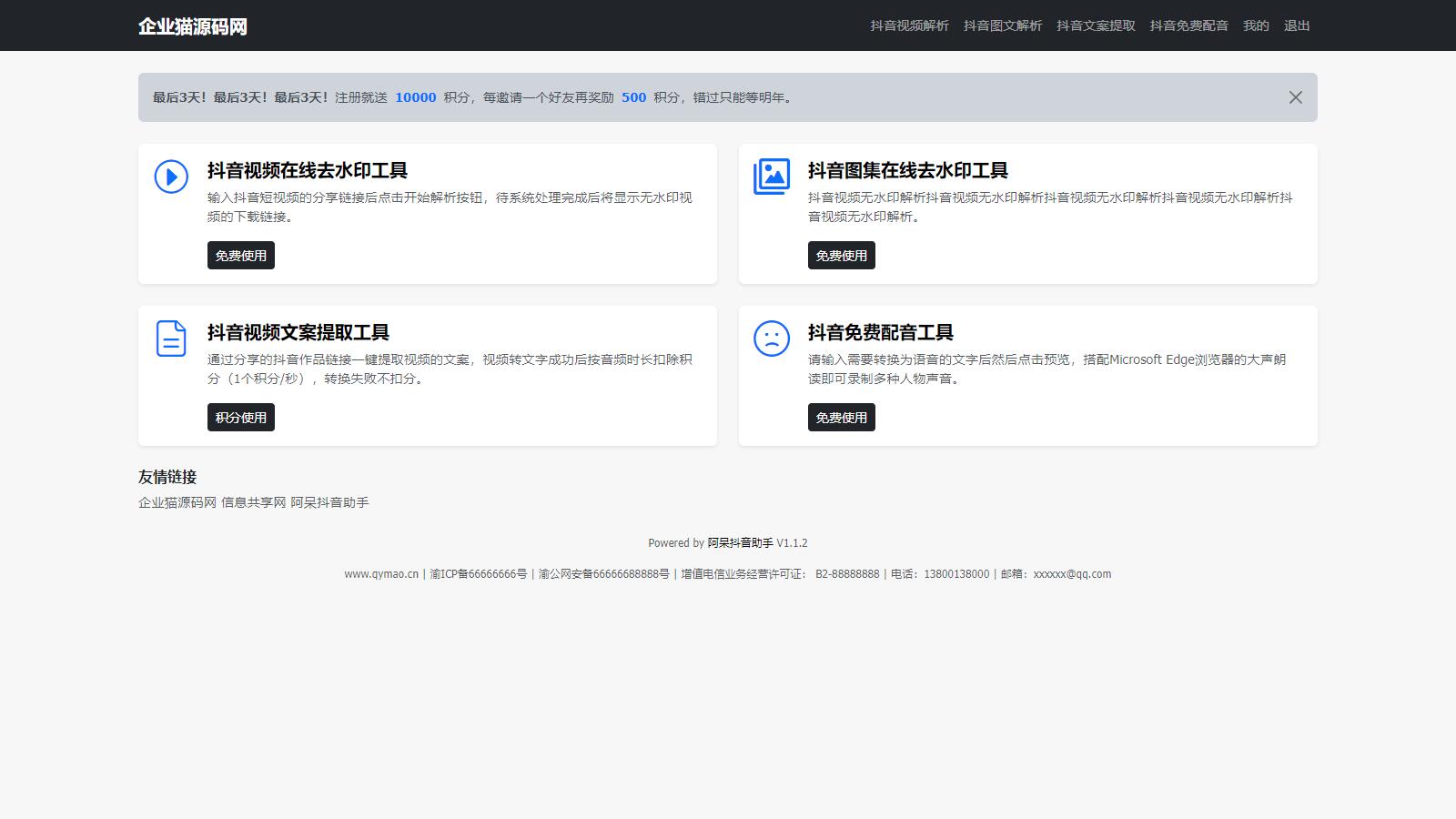Open the 信息共享网 friendly link
The width and height of the screenshot is (1456, 819).
click(253, 502)
